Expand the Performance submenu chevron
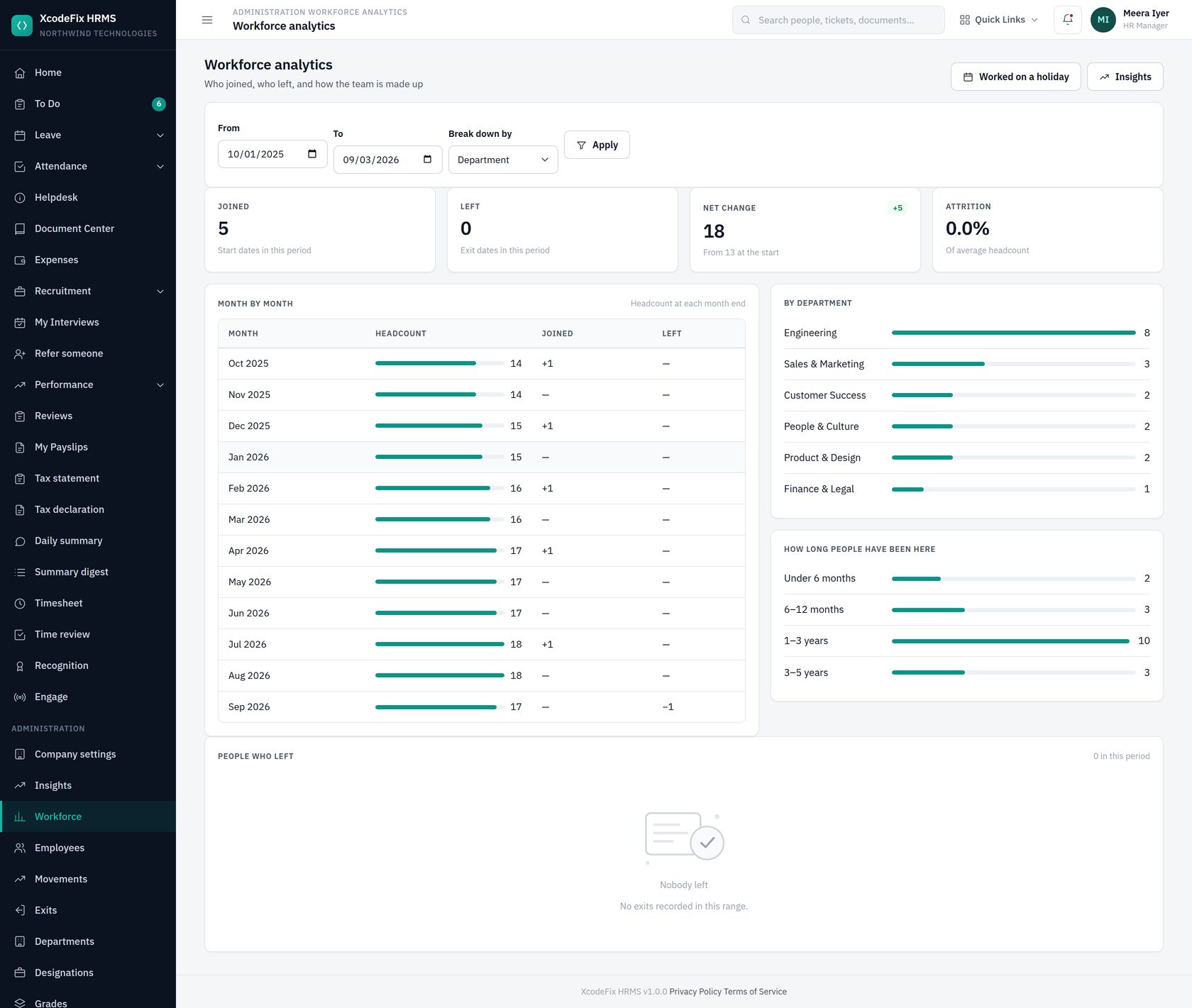The image size is (1192, 1008). tap(160, 384)
